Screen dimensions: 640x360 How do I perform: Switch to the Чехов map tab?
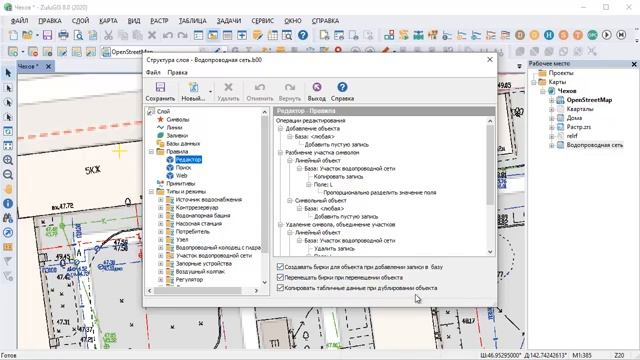pos(29,66)
